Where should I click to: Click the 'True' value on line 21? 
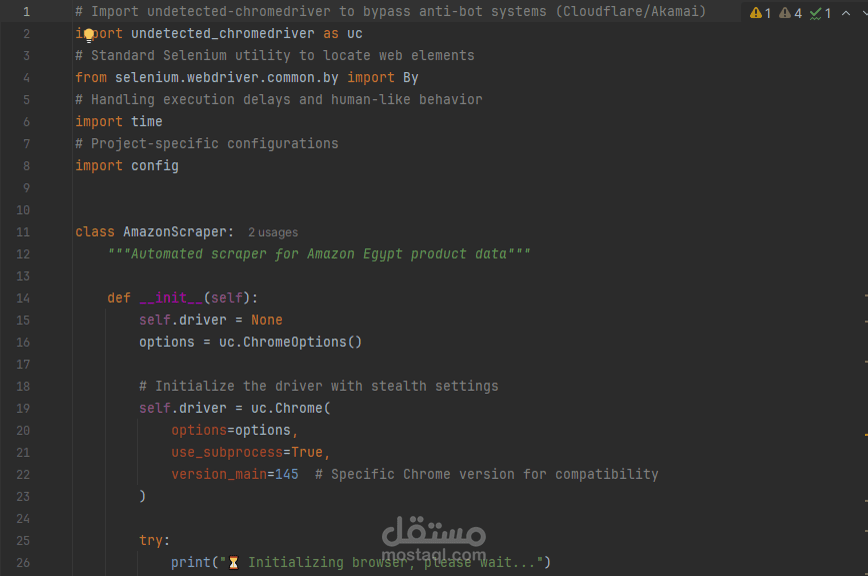[307, 452]
